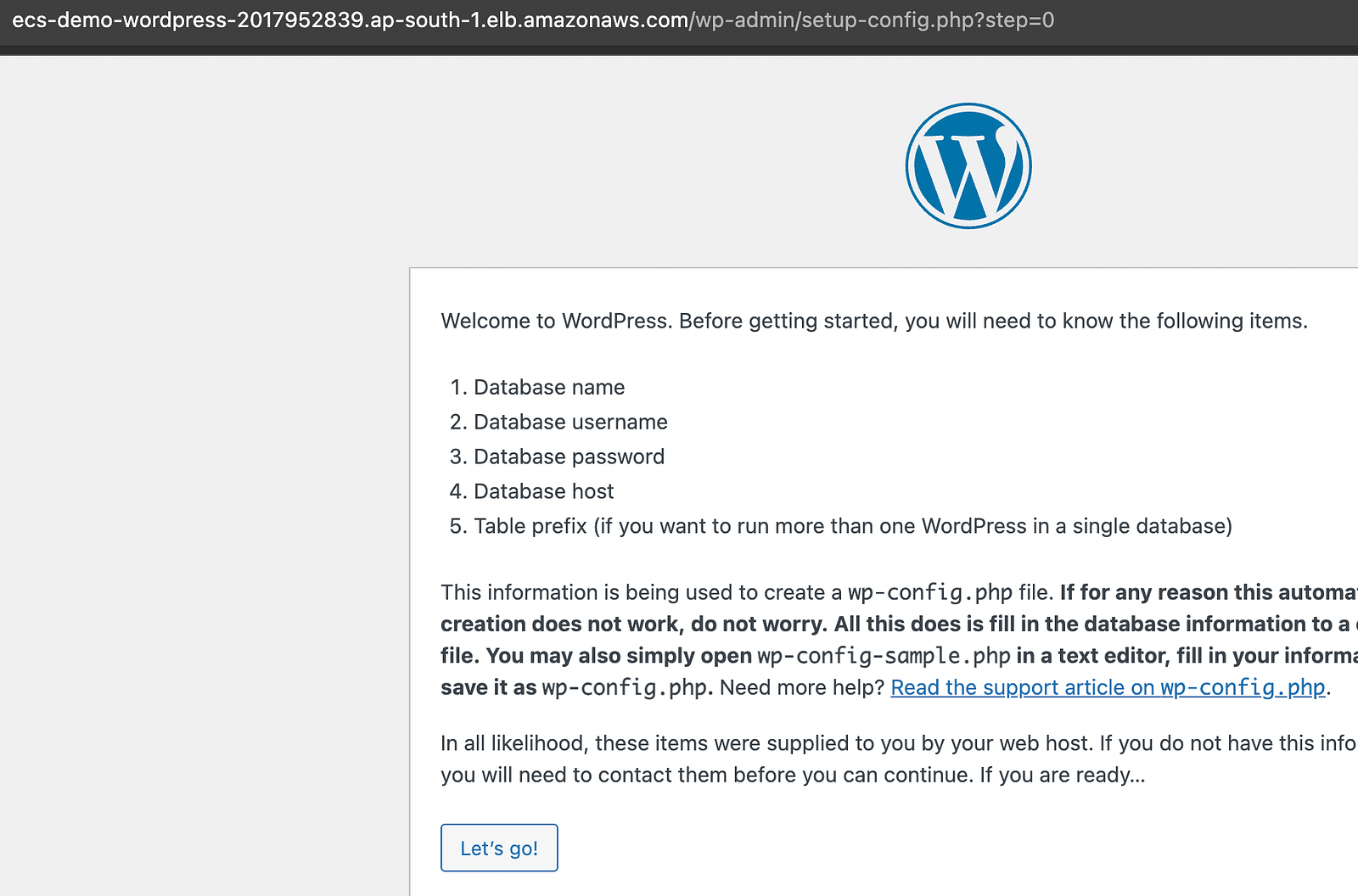1358x896 pixels.
Task: Click the 'Database host' list item
Action: pyautogui.click(x=543, y=491)
